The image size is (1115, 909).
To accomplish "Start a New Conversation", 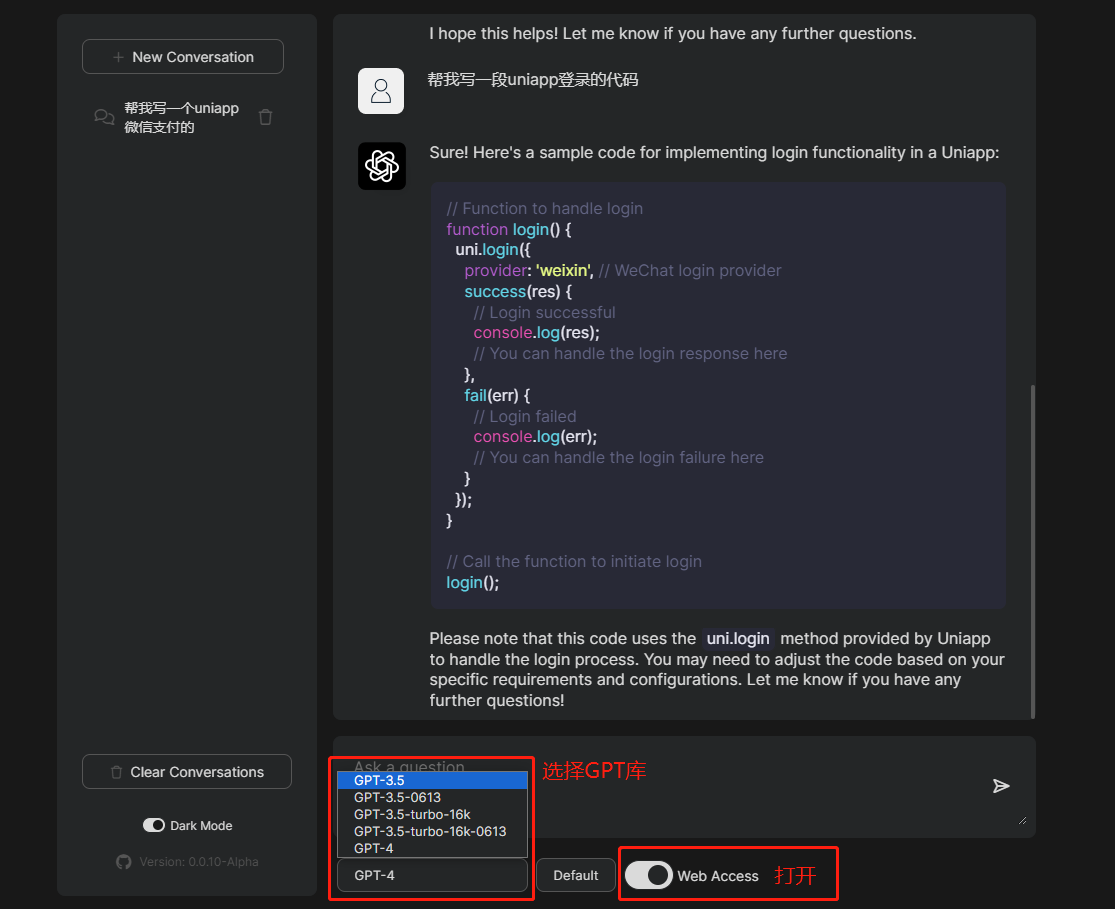I will tap(183, 57).
